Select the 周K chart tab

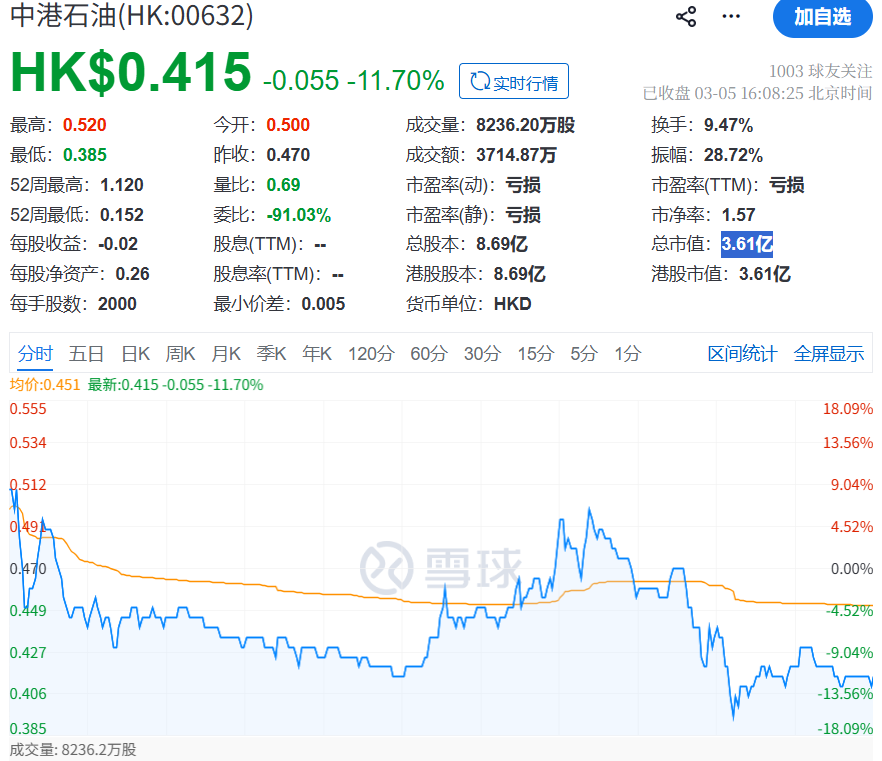(180, 353)
